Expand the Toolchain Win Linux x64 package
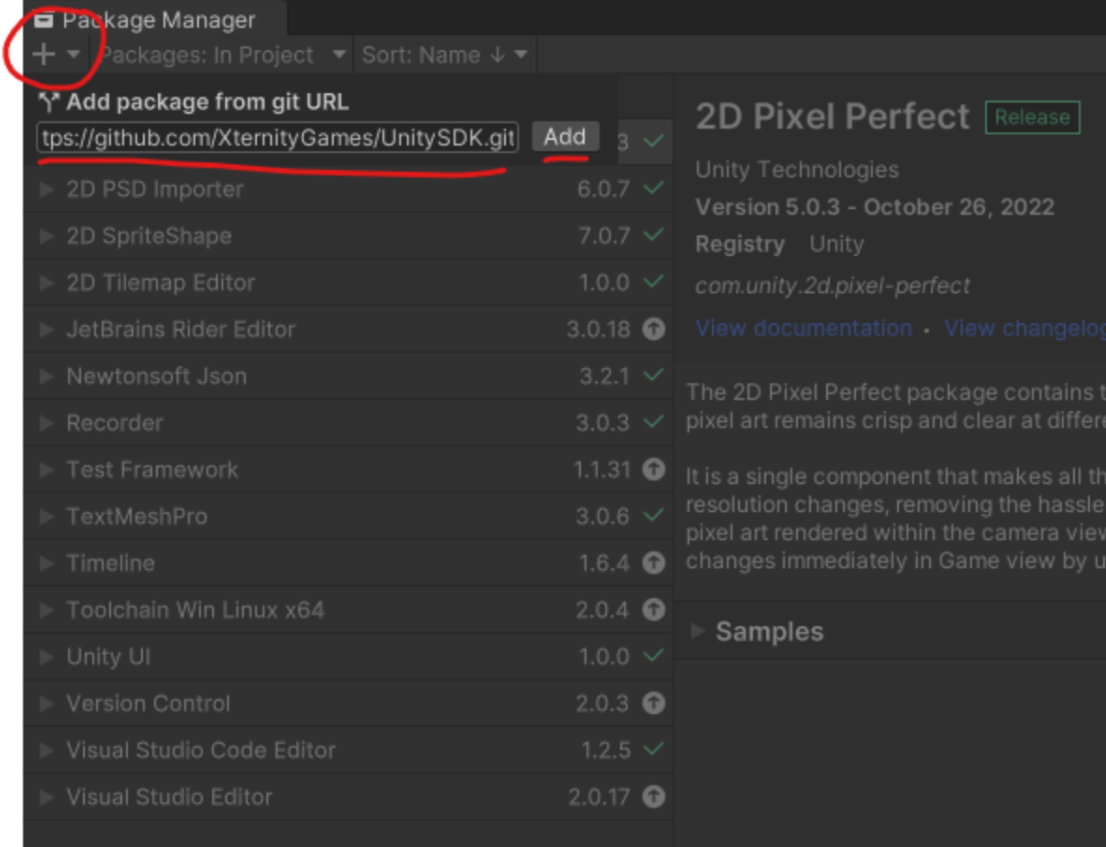This screenshot has height=847, width=1106. [x=47, y=610]
